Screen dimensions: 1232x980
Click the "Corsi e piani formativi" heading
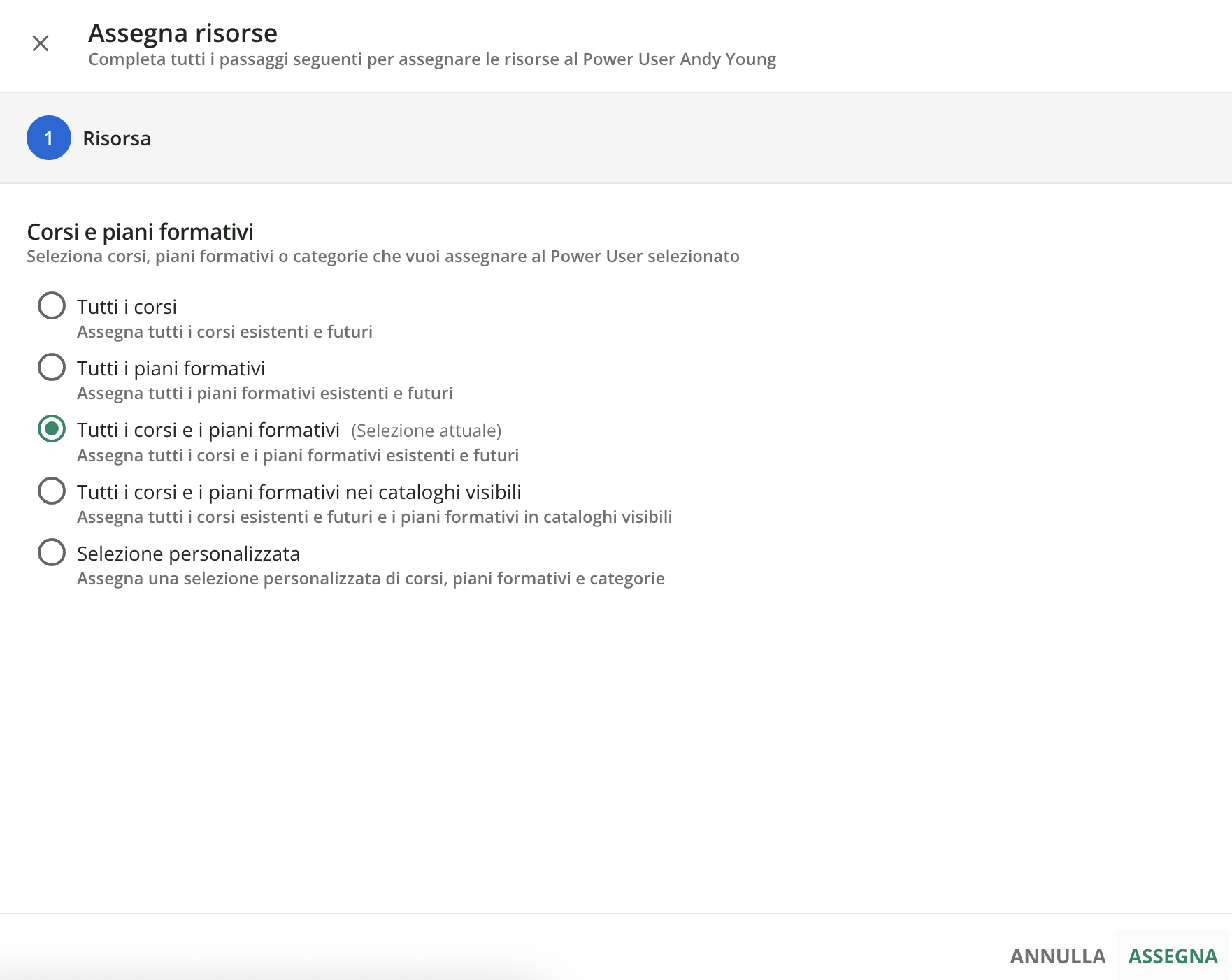click(x=140, y=231)
